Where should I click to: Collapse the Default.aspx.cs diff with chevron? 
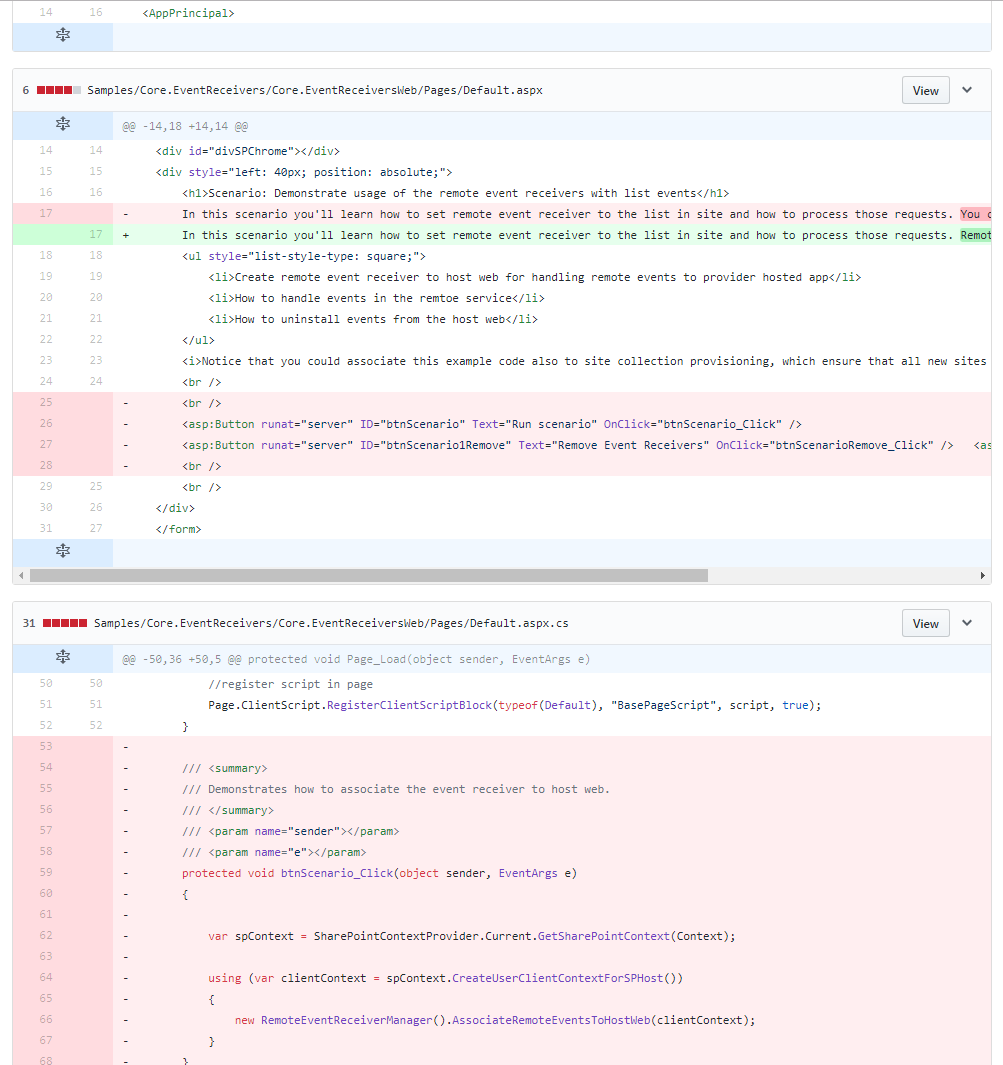point(967,623)
